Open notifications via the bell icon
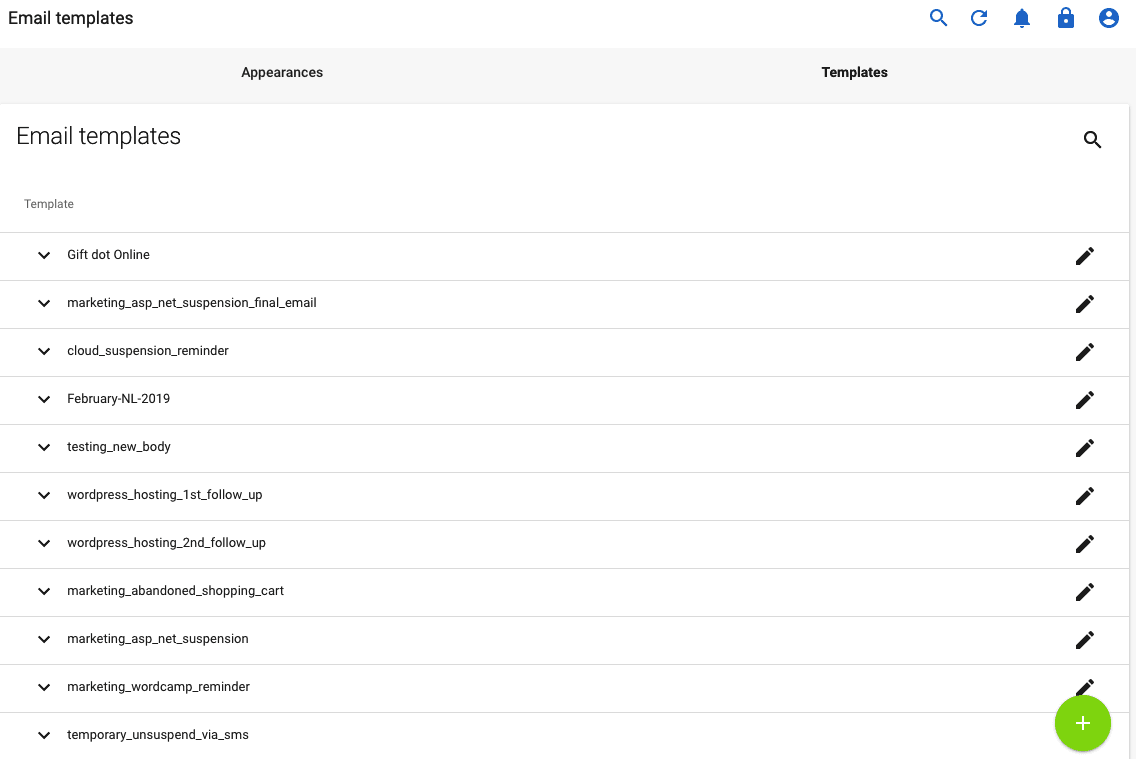1136x759 pixels. pos(1022,17)
